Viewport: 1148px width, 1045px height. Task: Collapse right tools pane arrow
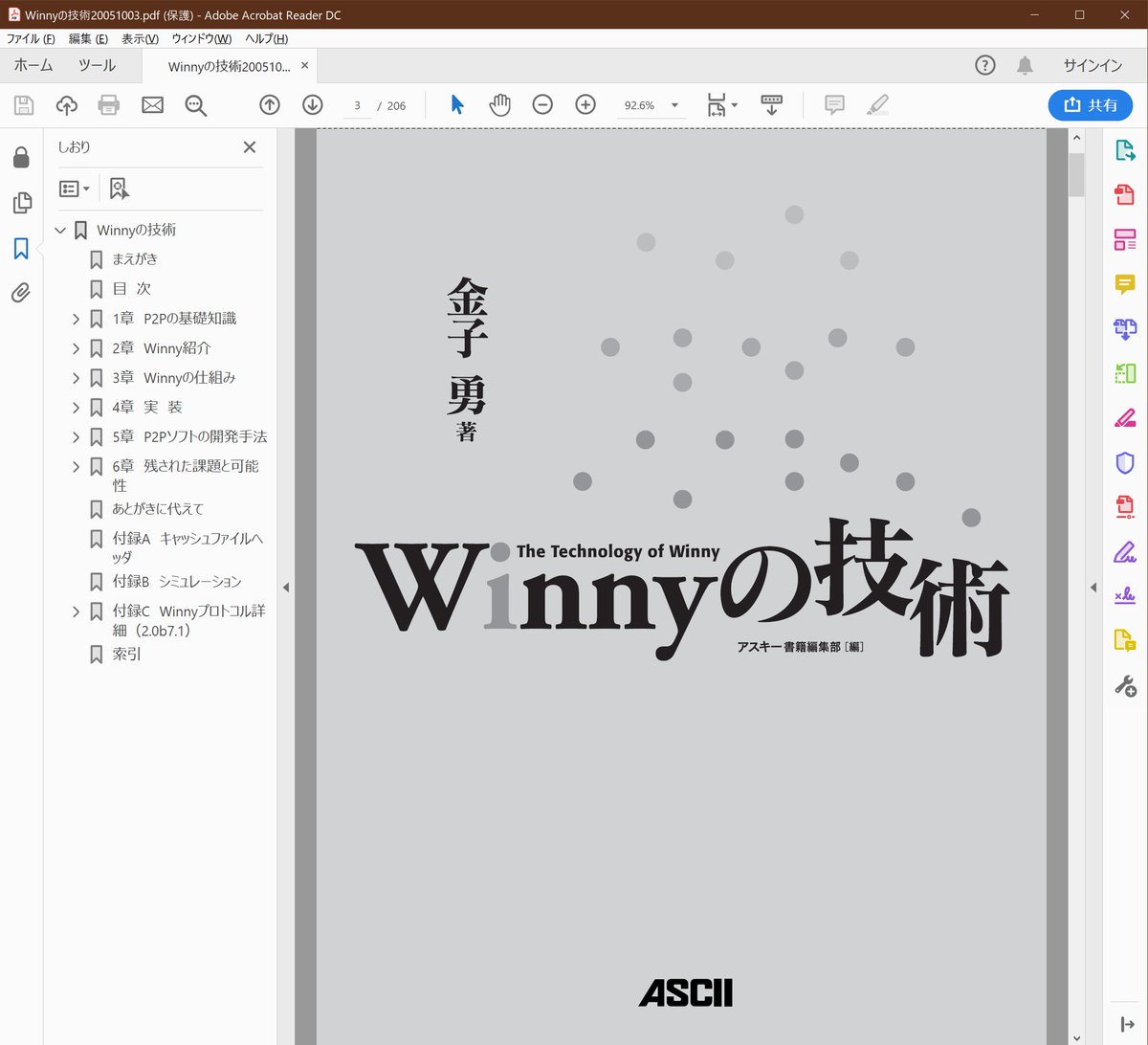tap(1093, 587)
